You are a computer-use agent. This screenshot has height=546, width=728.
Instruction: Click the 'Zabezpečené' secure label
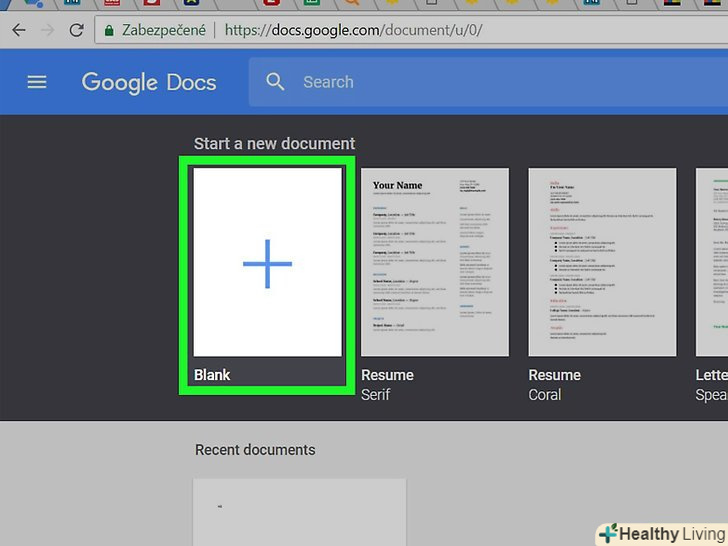click(164, 30)
